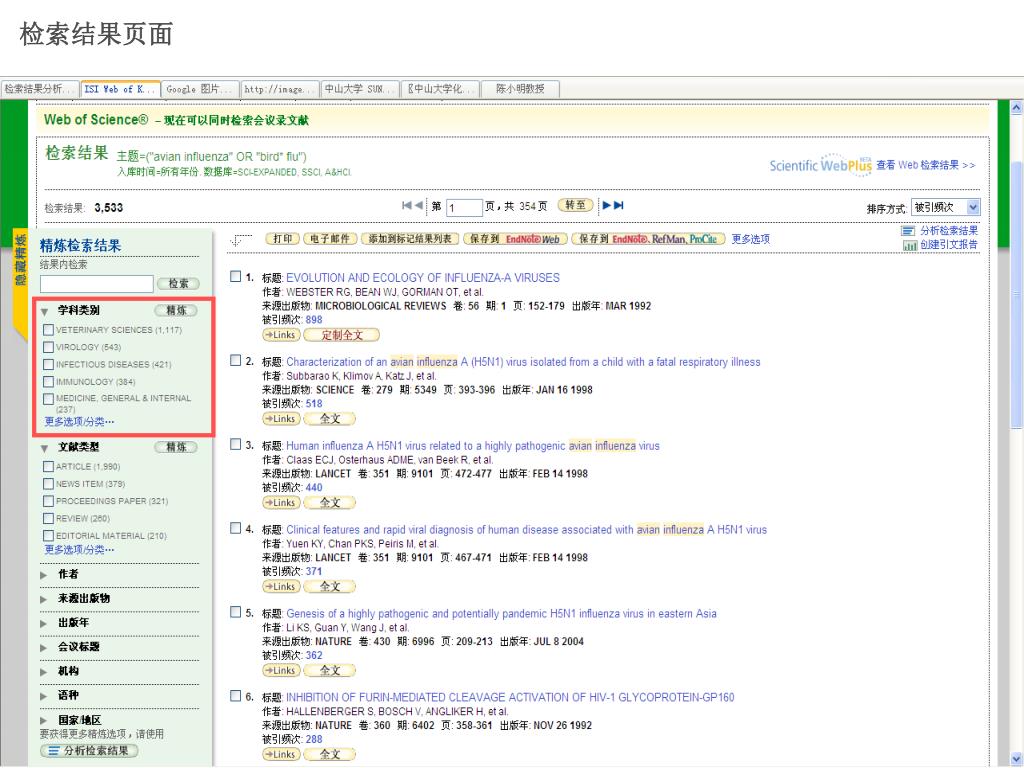Click 精炼 button beside 学科类别
The image size is (1024, 768).
(x=176, y=311)
